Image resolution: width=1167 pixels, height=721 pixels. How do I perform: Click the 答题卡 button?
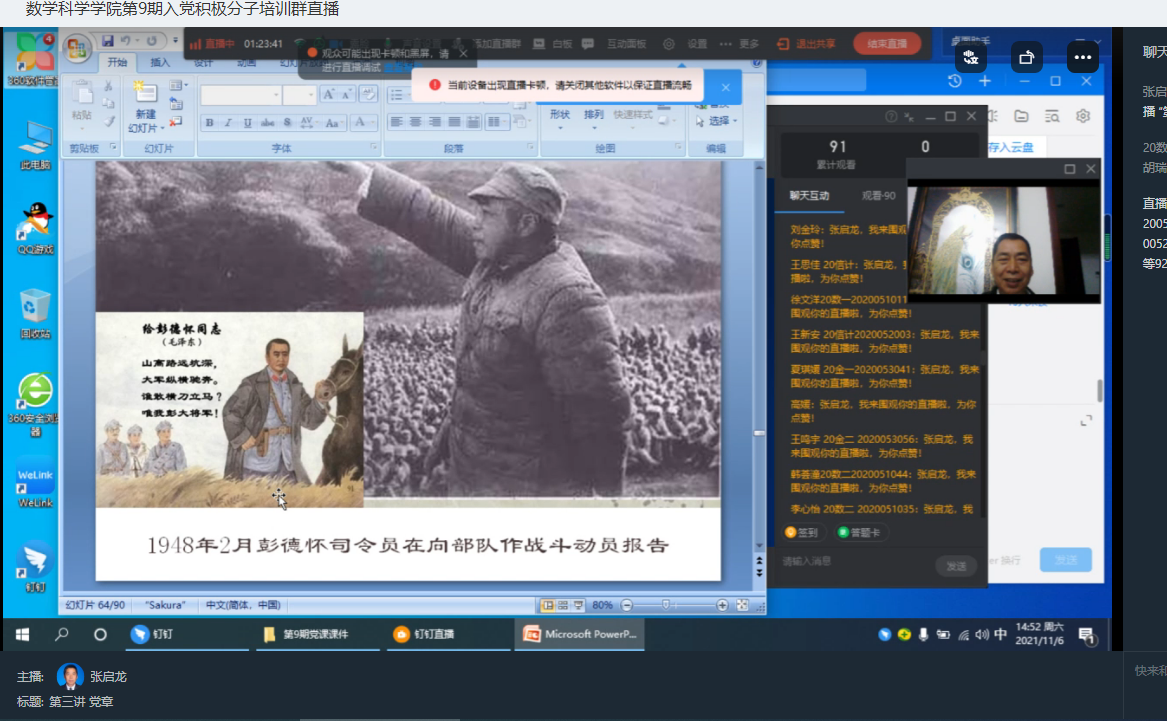(x=859, y=533)
